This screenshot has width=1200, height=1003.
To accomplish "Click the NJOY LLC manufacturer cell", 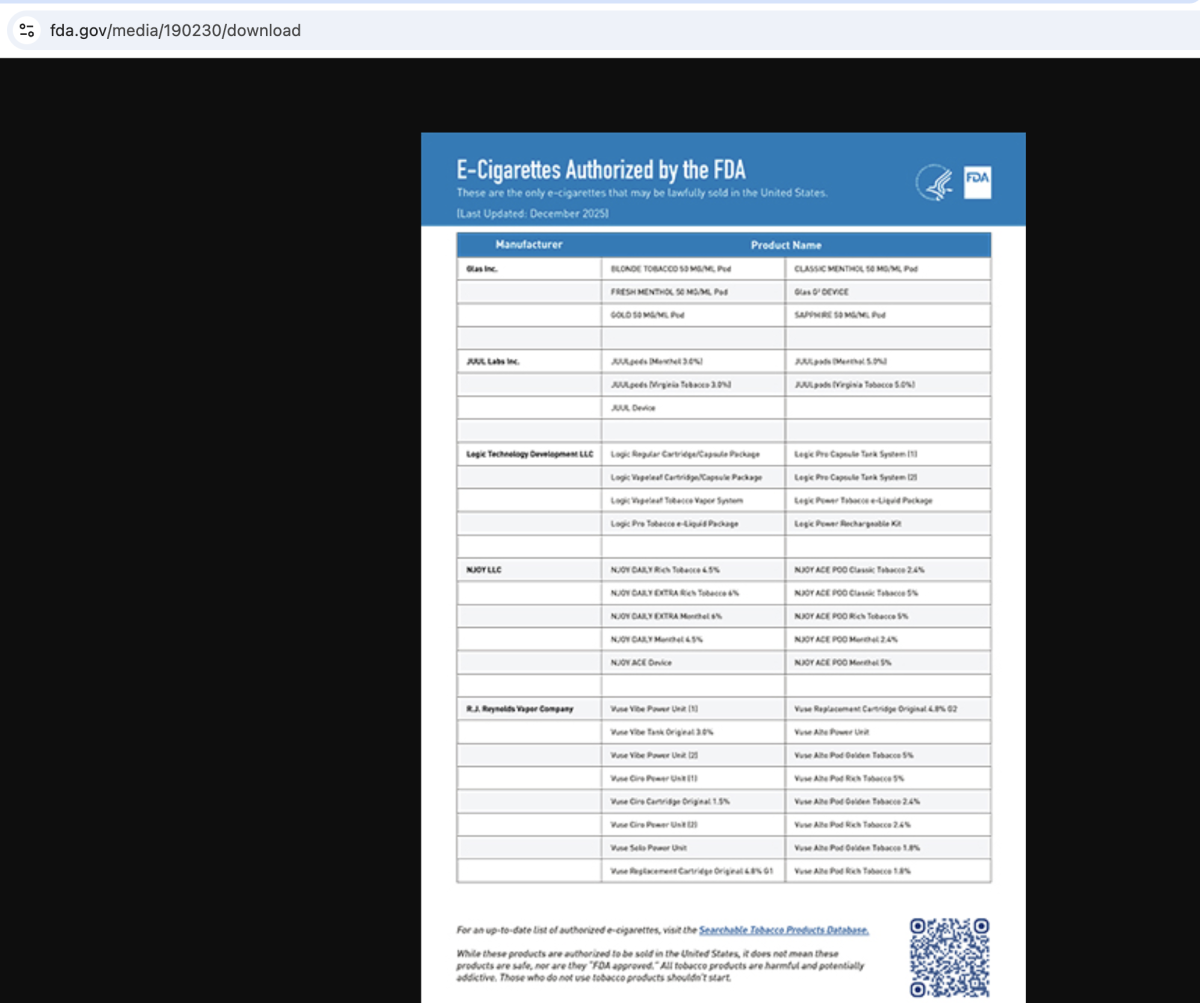I will click(x=484, y=569).
